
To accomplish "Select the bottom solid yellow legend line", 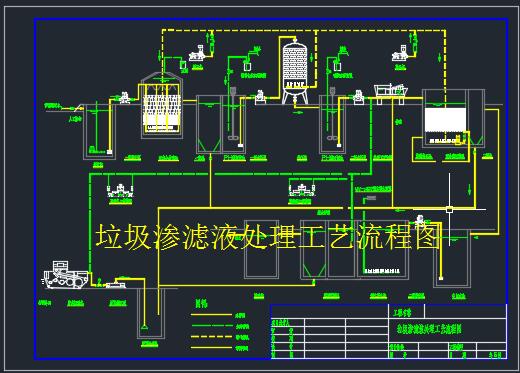I will point(211,348).
